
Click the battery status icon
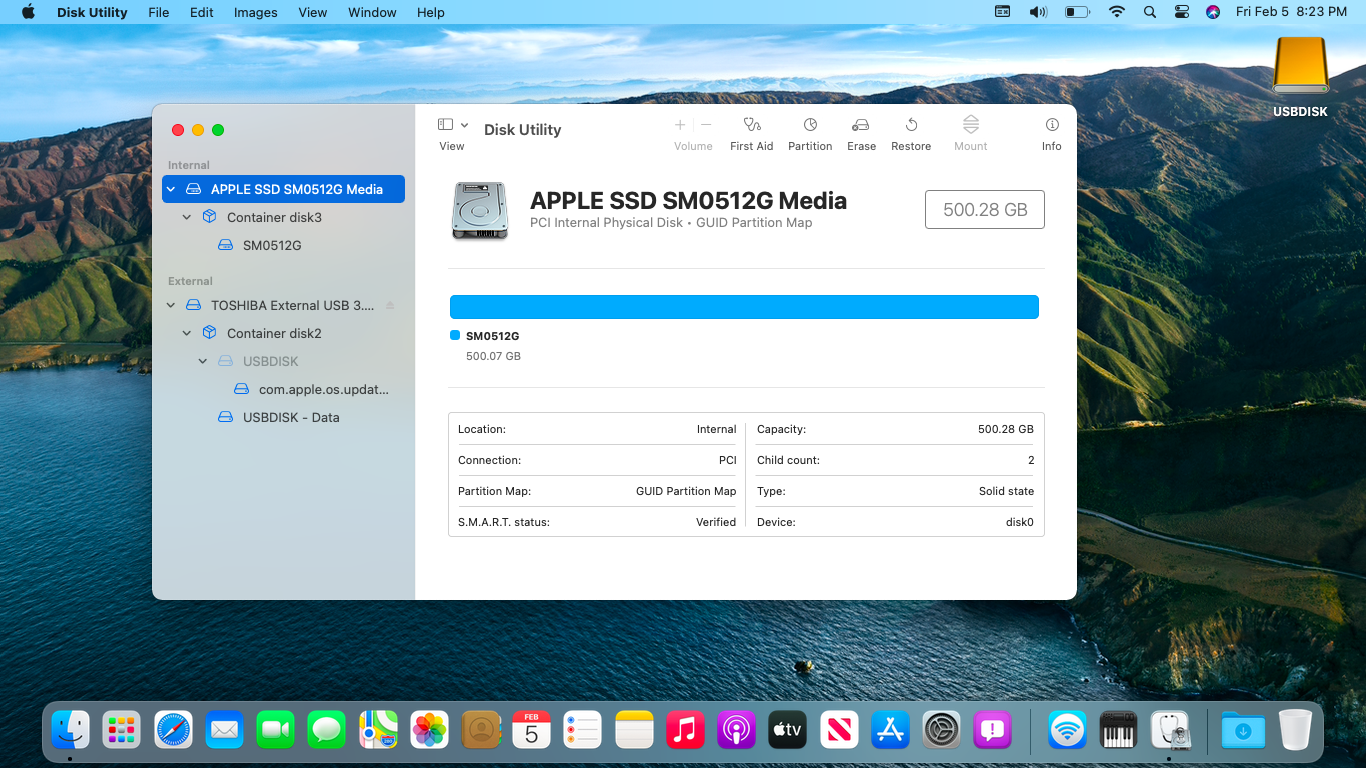[1077, 12]
